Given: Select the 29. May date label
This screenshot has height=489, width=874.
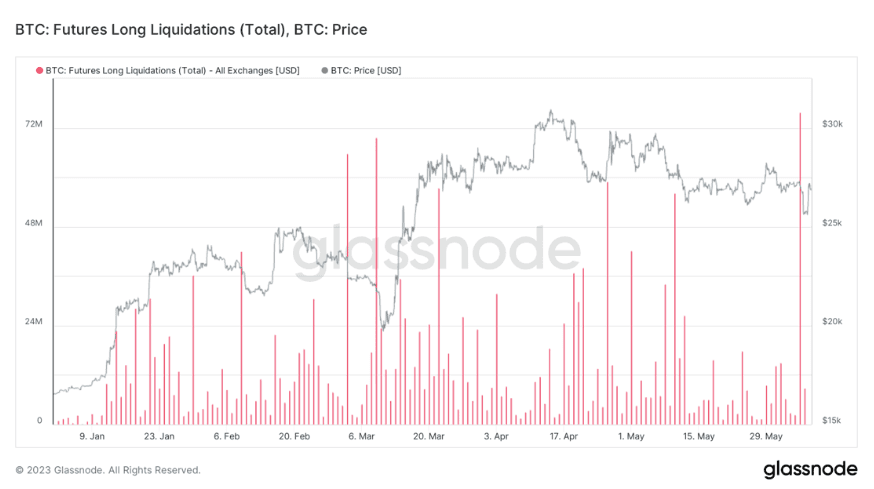Looking at the screenshot, I should pyautogui.click(x=768, y=436).
